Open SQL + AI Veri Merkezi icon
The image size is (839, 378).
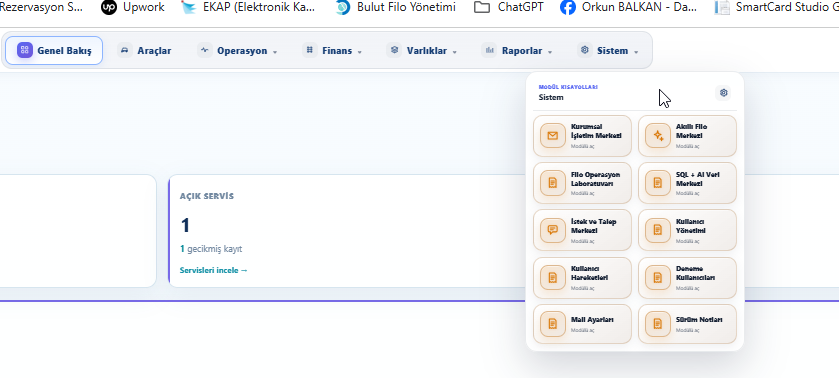tap(658, 183)
